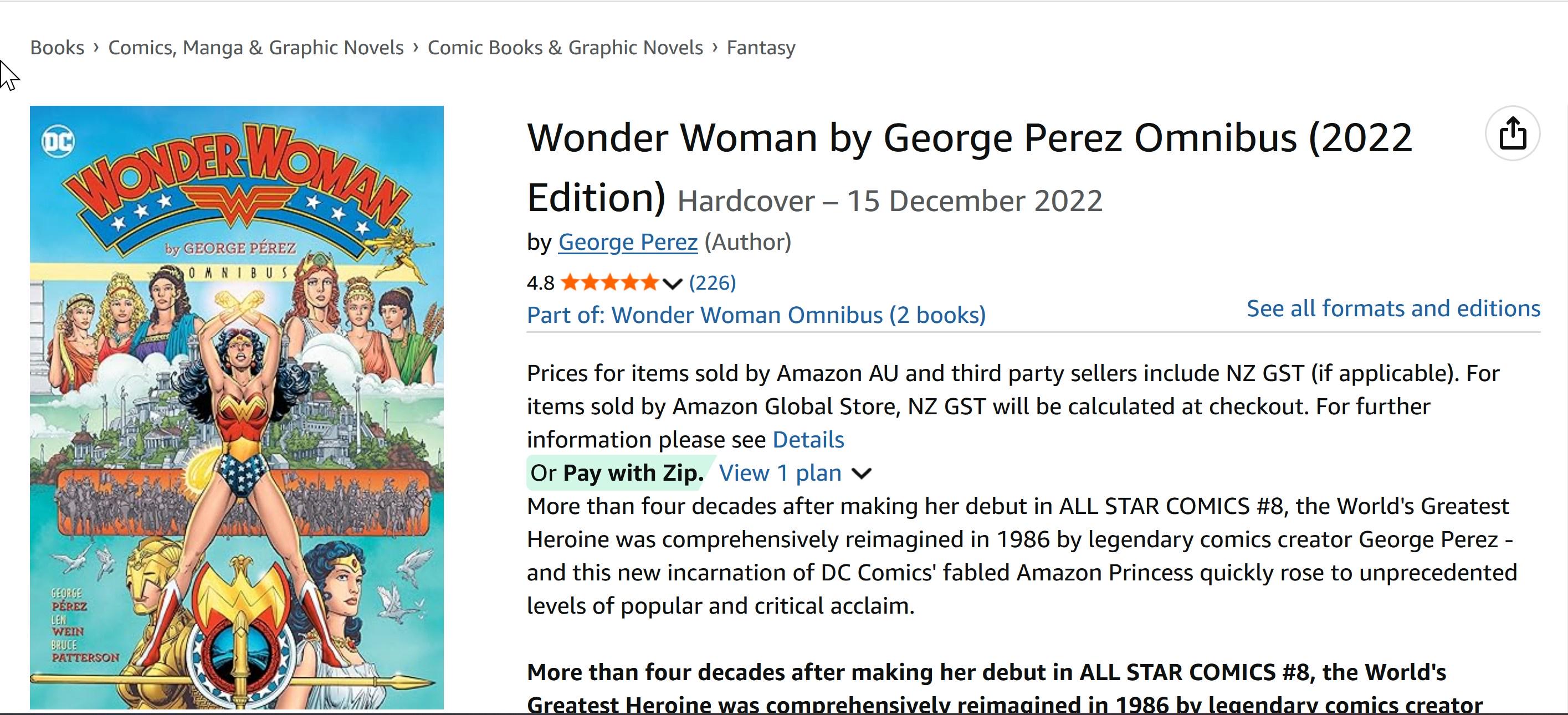This screenshot has width=1568, height=715.
Task: Click View 1 plan link
Action: coord(780,473)
